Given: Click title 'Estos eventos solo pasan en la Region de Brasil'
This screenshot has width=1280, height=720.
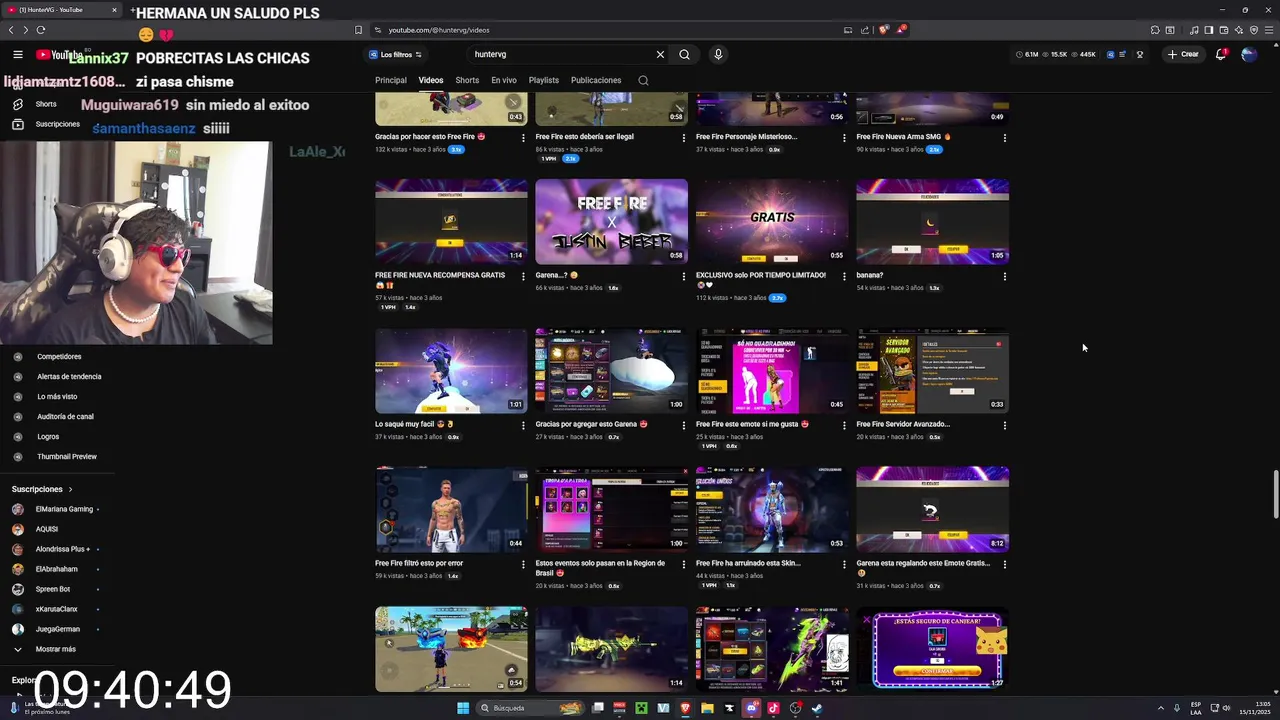Looking at the screenshot, I should (600, 568).
